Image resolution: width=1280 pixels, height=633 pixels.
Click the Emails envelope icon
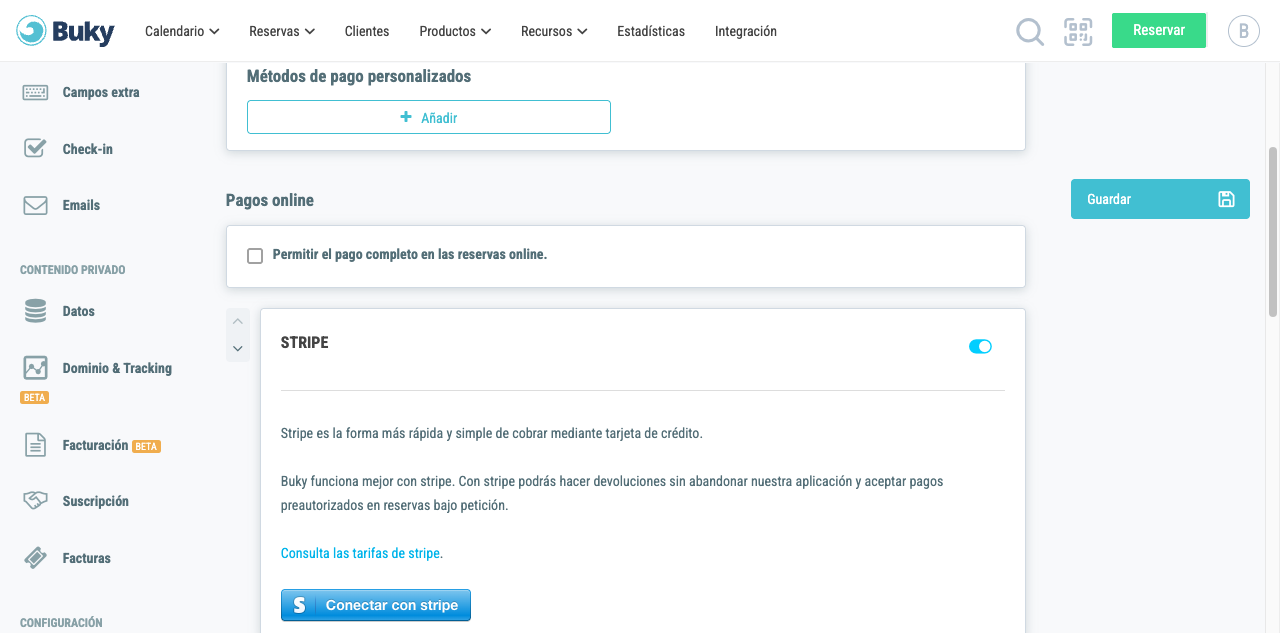pyautogui.click(x=35, y=205)
